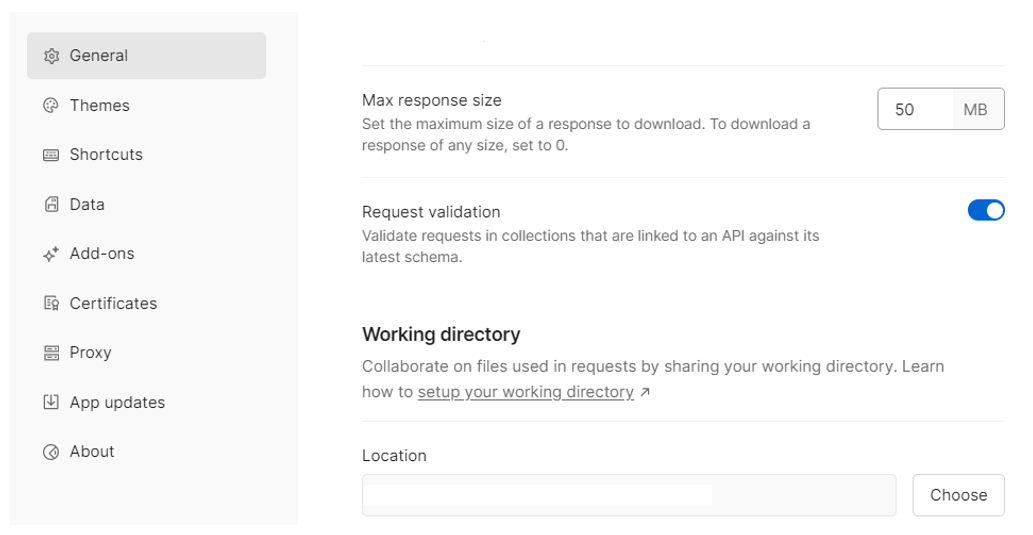Click the Request validation label
Viewport: 1033px width, 535px height.
point(431,212)
